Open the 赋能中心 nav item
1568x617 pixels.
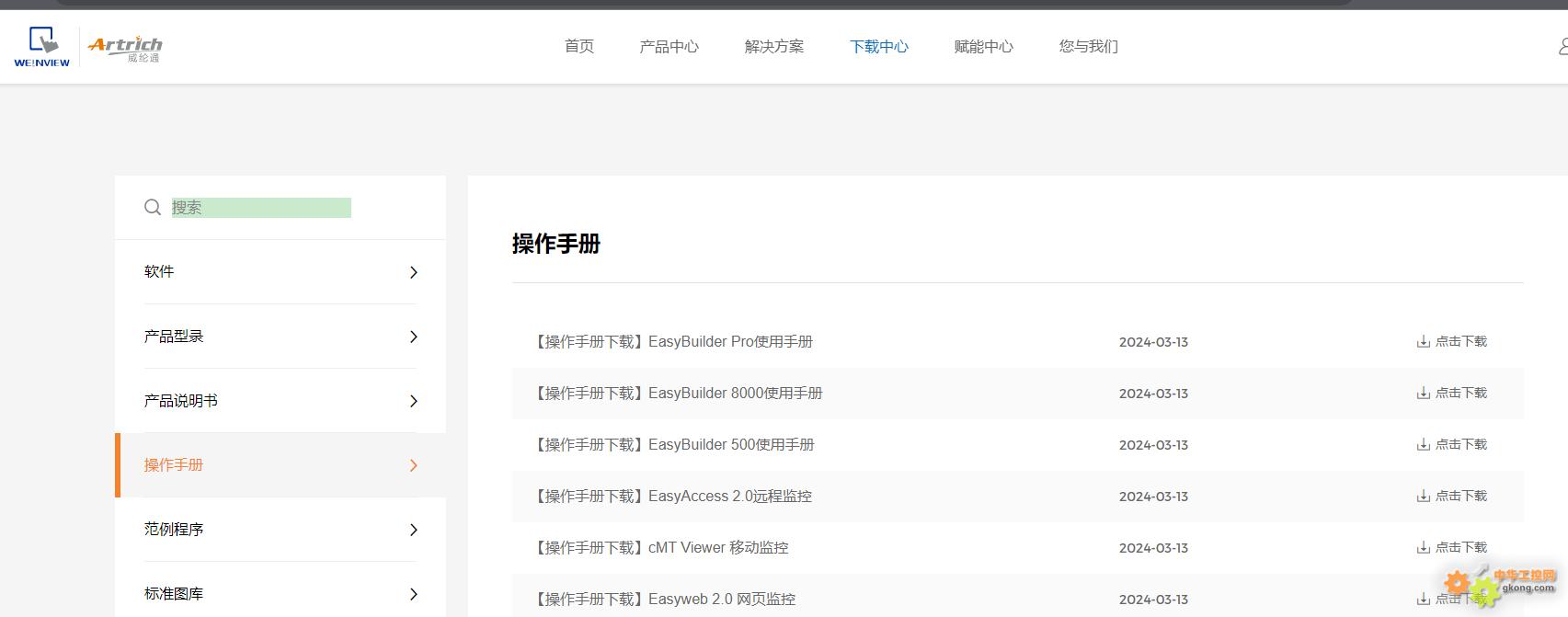tap(984, 46)
